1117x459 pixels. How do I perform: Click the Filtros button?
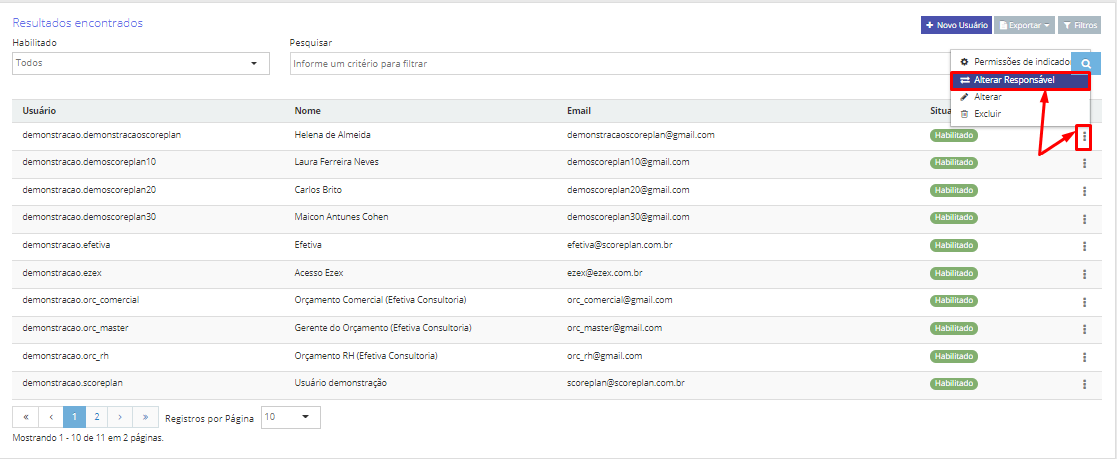pos(1080,25)
